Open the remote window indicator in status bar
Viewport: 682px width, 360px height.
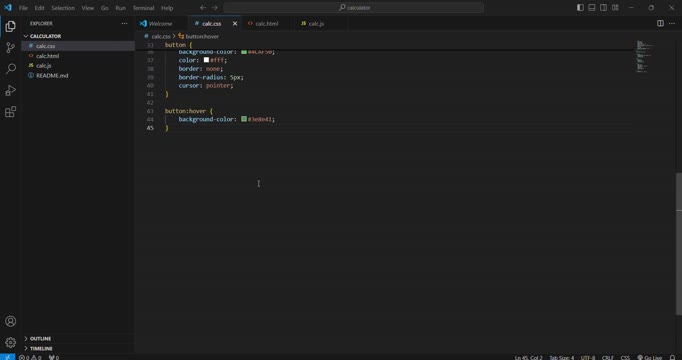coord(7,357)
